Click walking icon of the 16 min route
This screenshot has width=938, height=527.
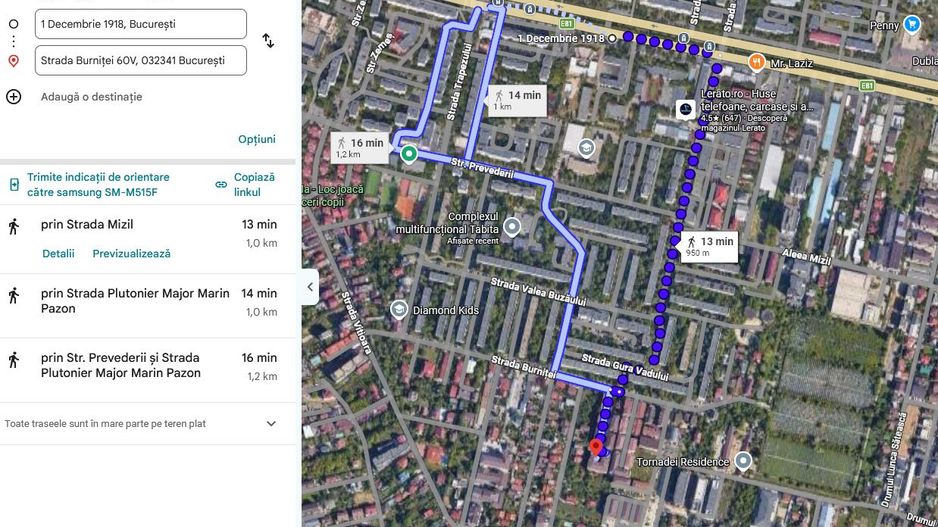click(x=14, y=360)
